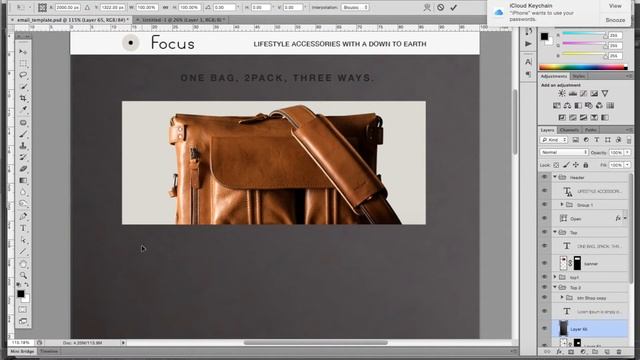Collapse the Header group

555,177
